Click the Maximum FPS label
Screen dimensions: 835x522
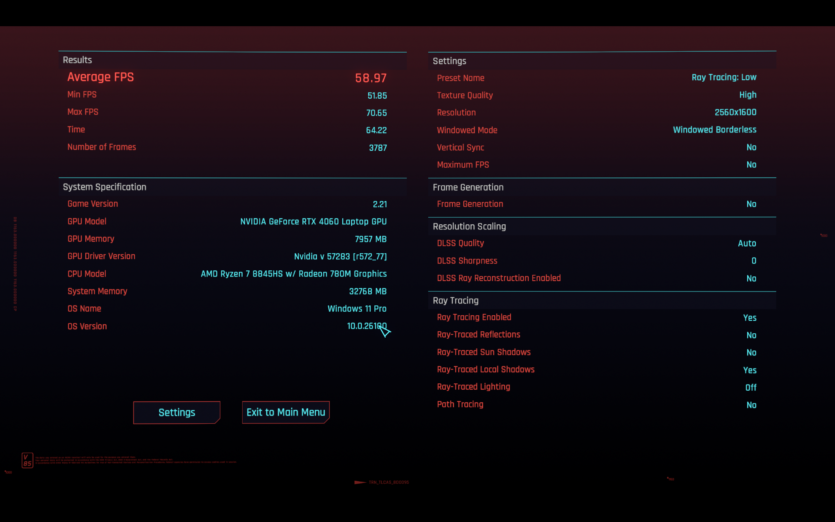[463, 165]
